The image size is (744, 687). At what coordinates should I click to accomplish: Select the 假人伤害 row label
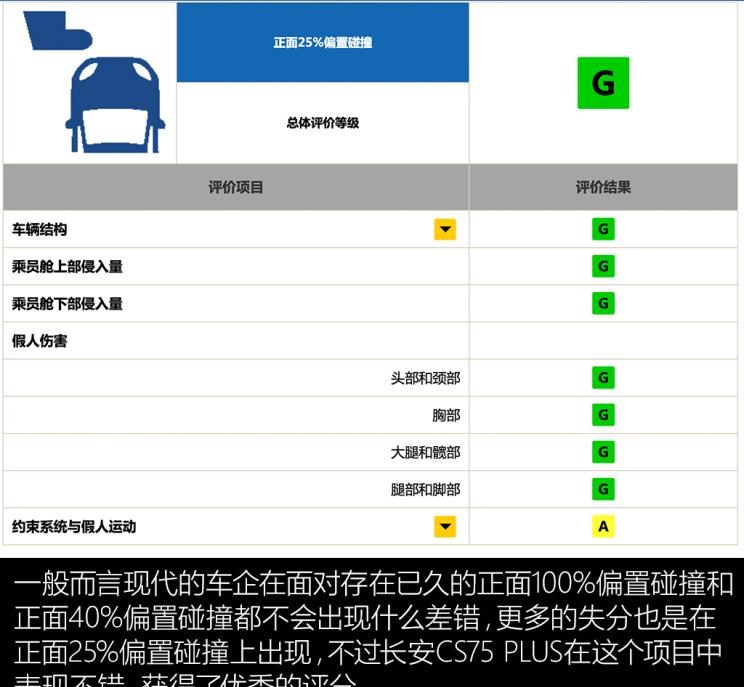point(39,341)
